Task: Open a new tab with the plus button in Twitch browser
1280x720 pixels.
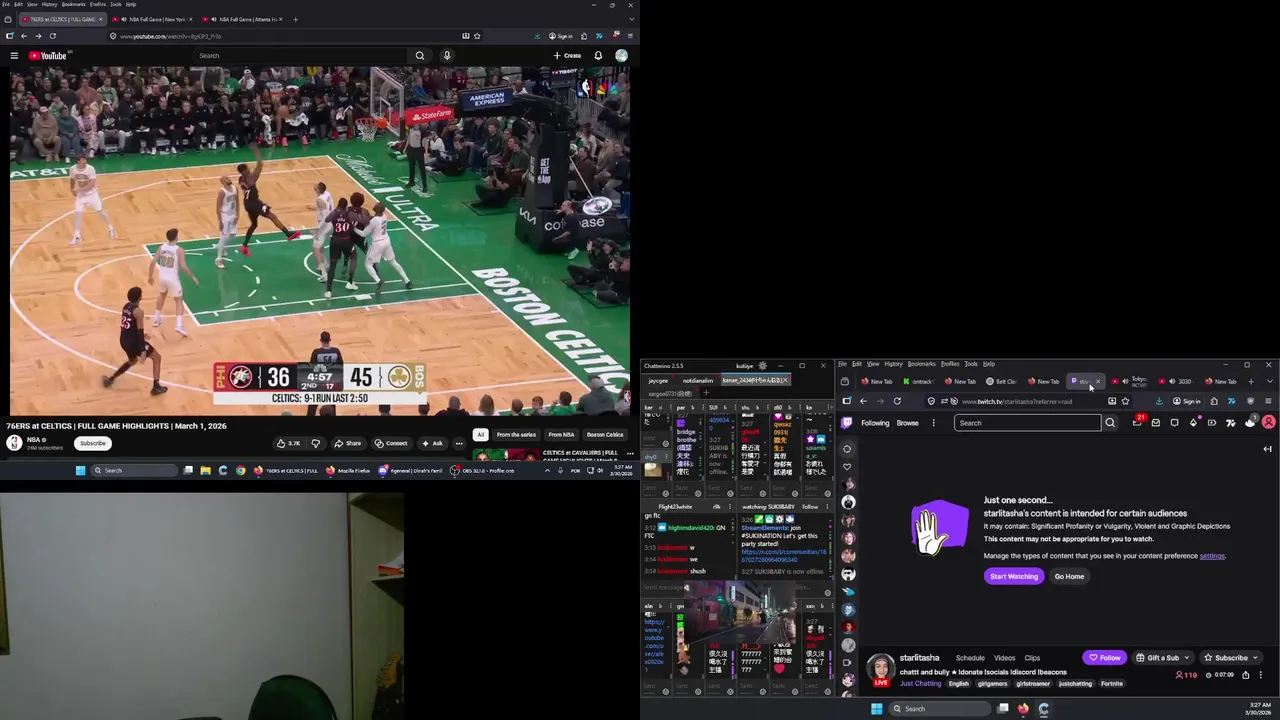Action: point(1251,381)
